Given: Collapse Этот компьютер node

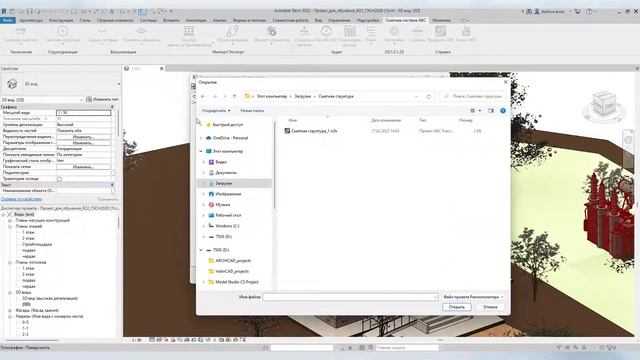Looking at the screenshot, I should click(x=201, y=151).
